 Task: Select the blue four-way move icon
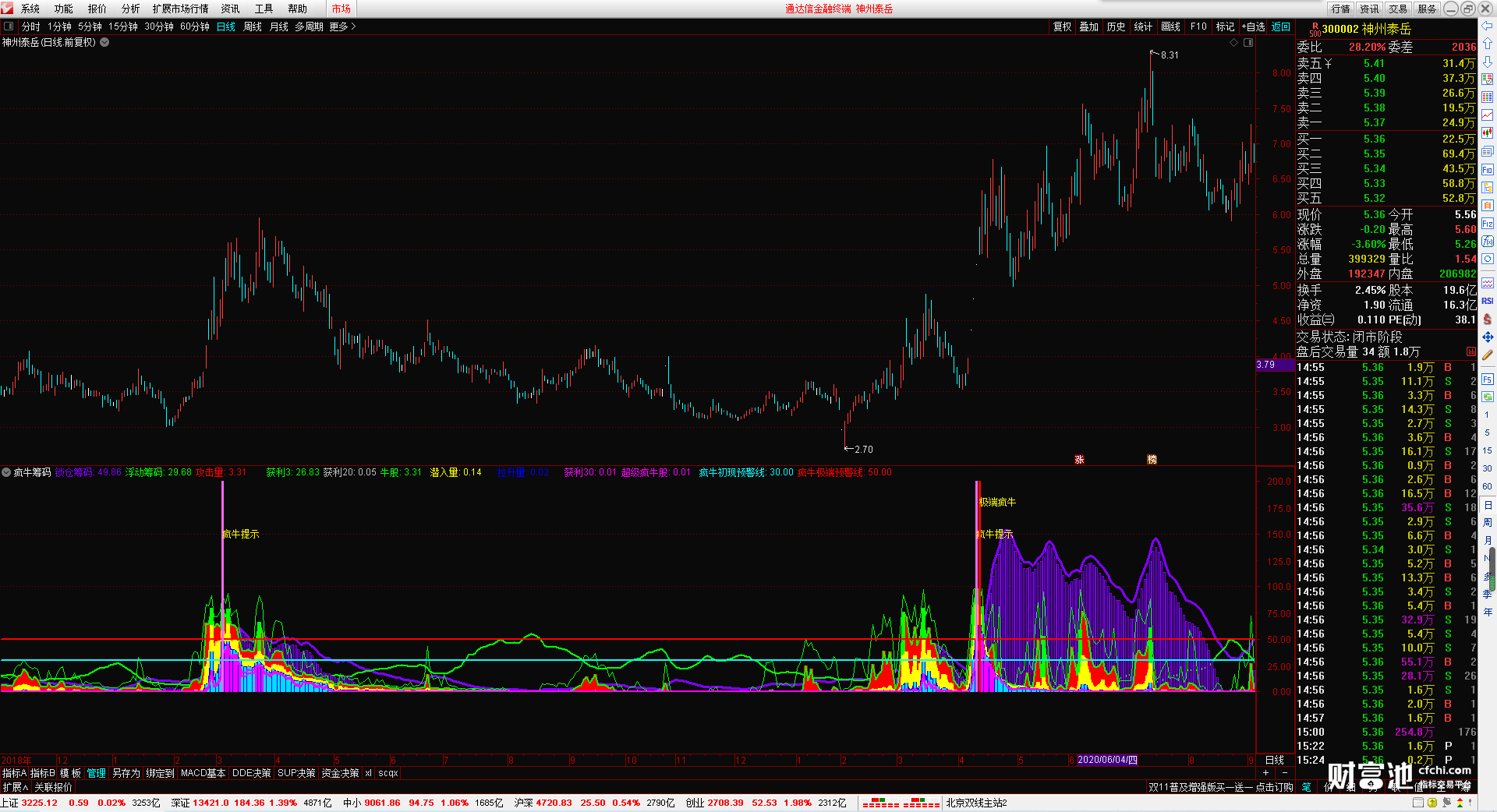1488,337
